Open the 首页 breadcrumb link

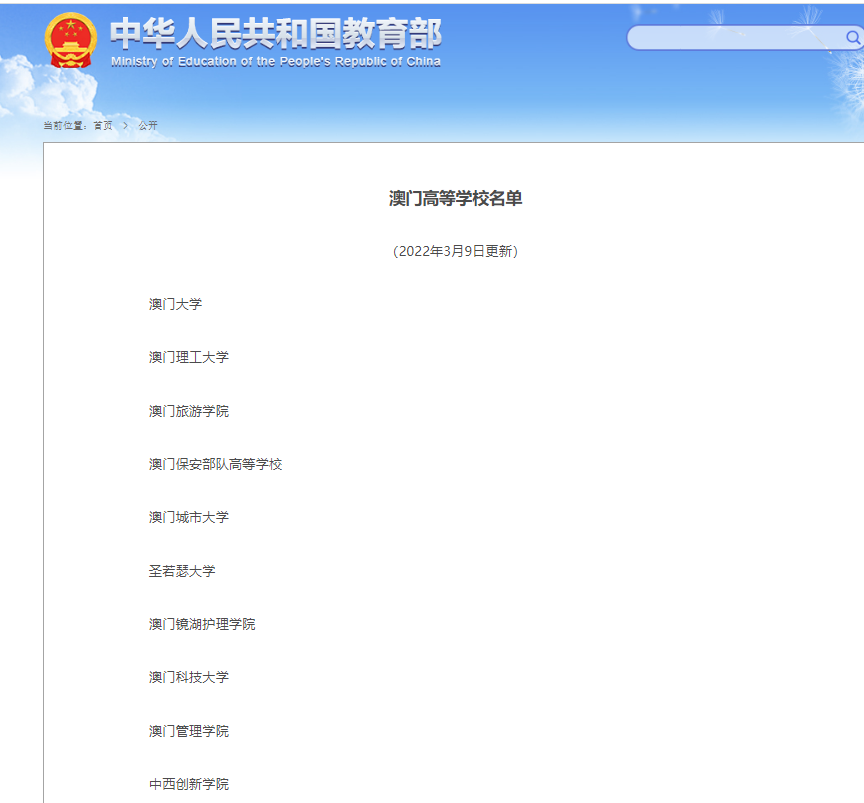click(x=101, y=125)
